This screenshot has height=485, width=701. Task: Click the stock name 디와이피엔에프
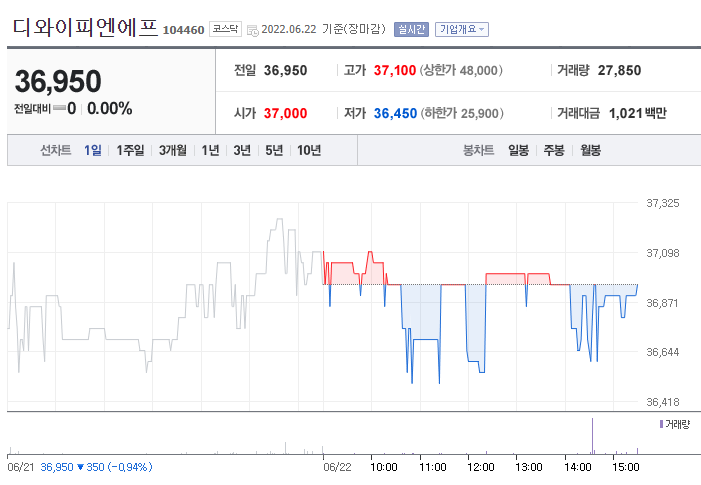[85, 28]
